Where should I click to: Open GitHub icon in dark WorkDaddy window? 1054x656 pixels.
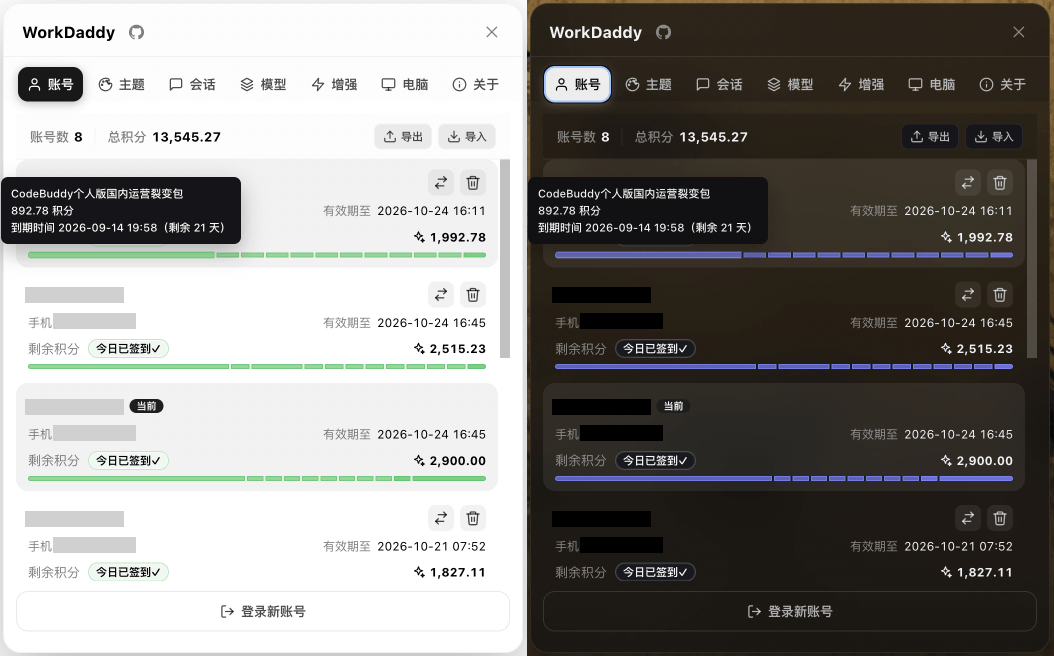click(663, 32)
